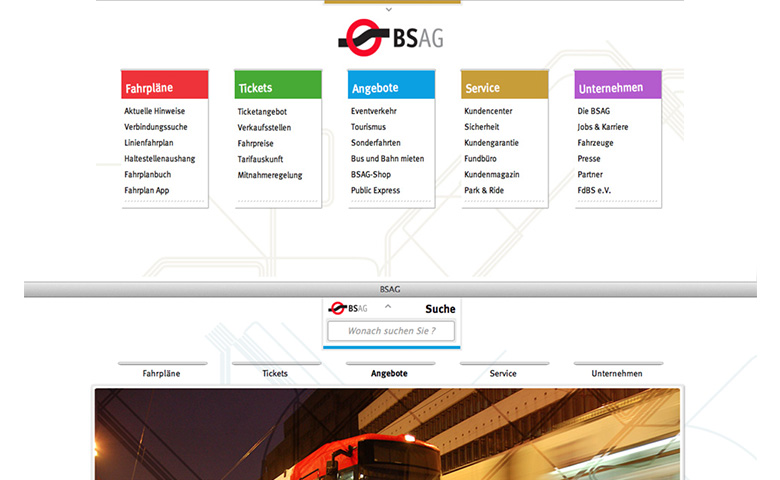This screenshot has width=780, height=480.
Task: Go to Verkaufsstellen
Action: [264, 128]
